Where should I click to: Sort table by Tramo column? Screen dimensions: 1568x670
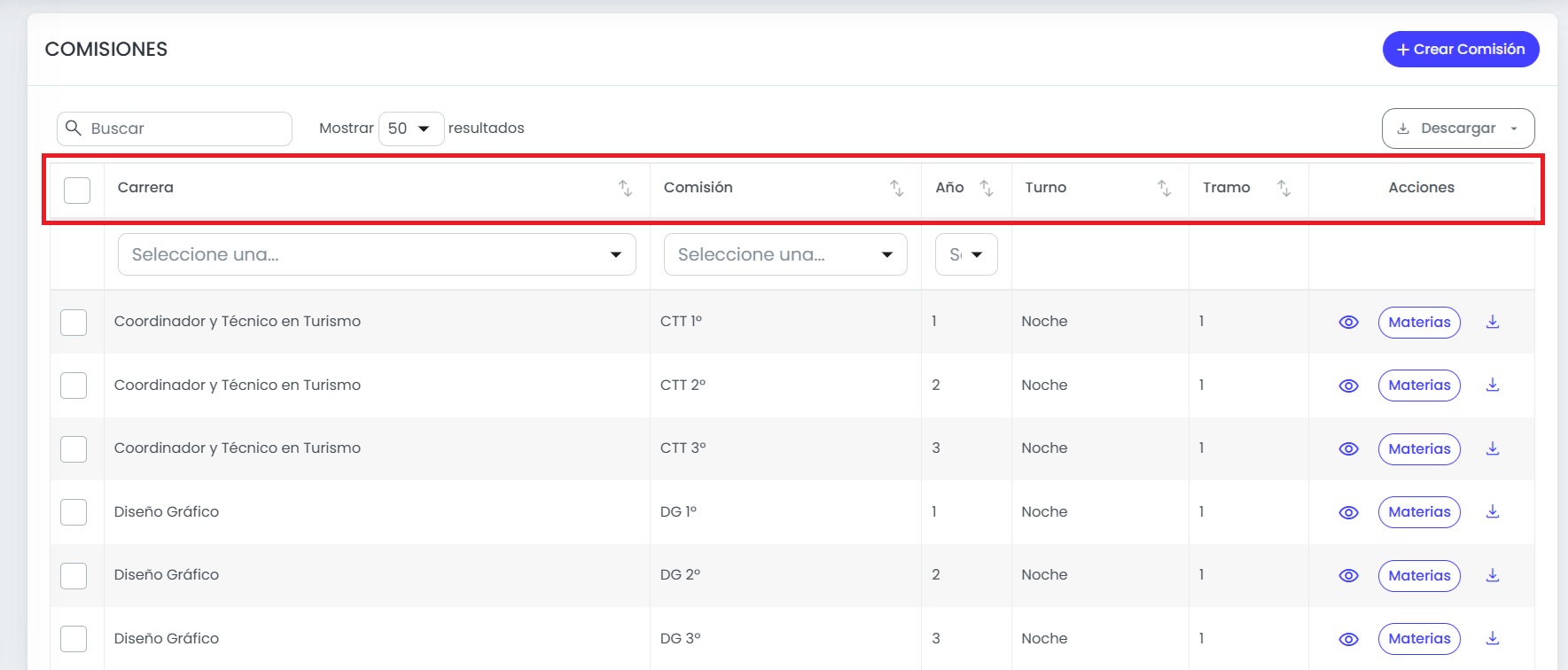point(1283,188)
